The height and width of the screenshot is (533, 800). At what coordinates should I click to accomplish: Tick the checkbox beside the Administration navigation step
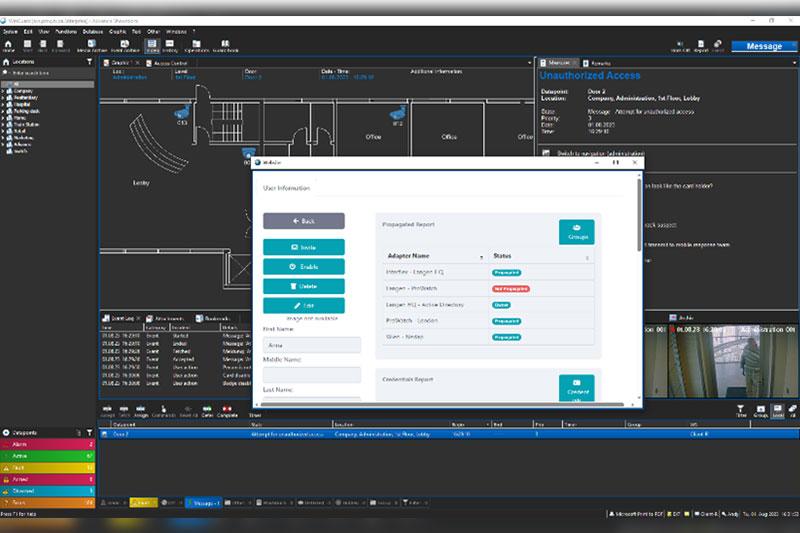(x=545, y=153)
